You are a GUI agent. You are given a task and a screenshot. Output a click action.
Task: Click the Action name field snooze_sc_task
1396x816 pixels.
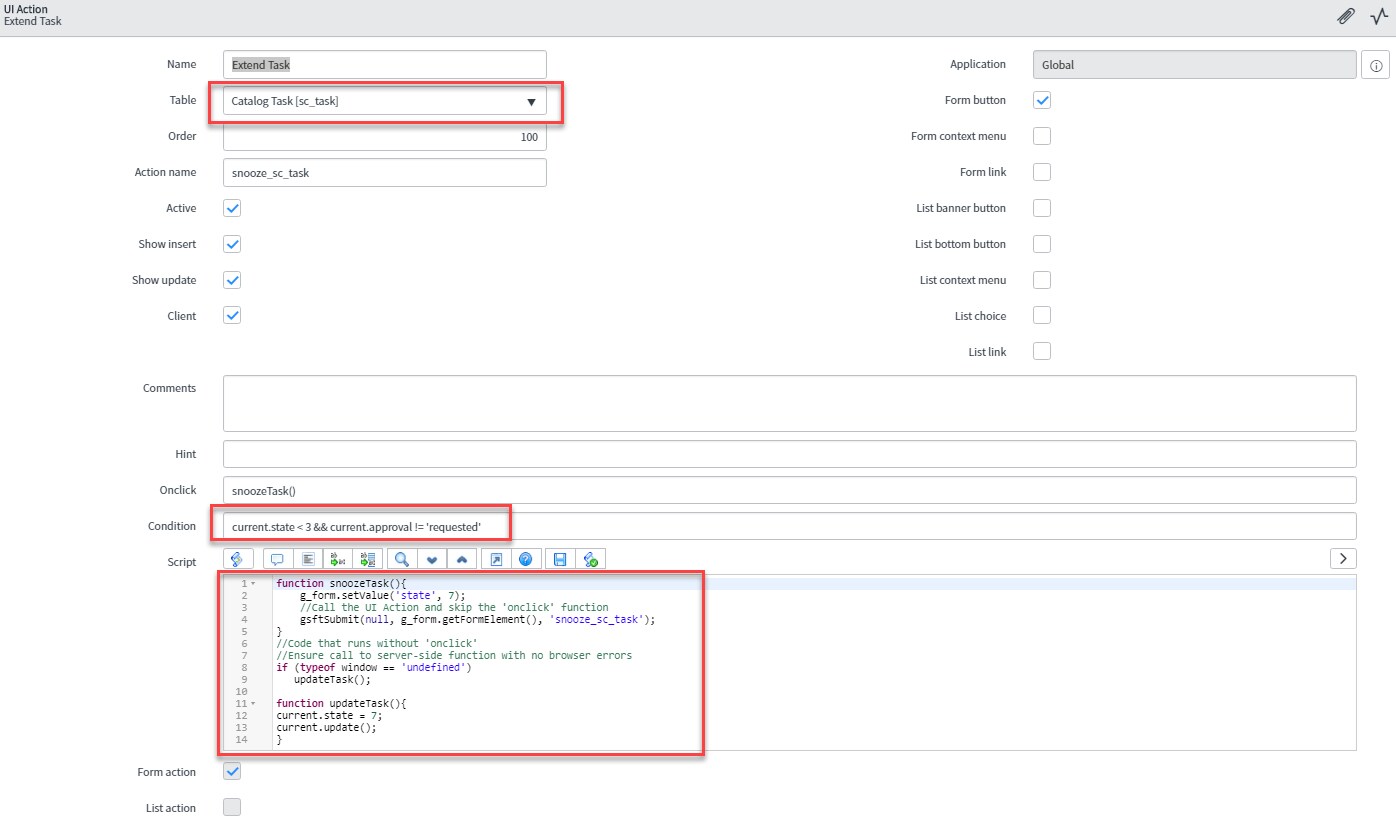pos(385,173)
